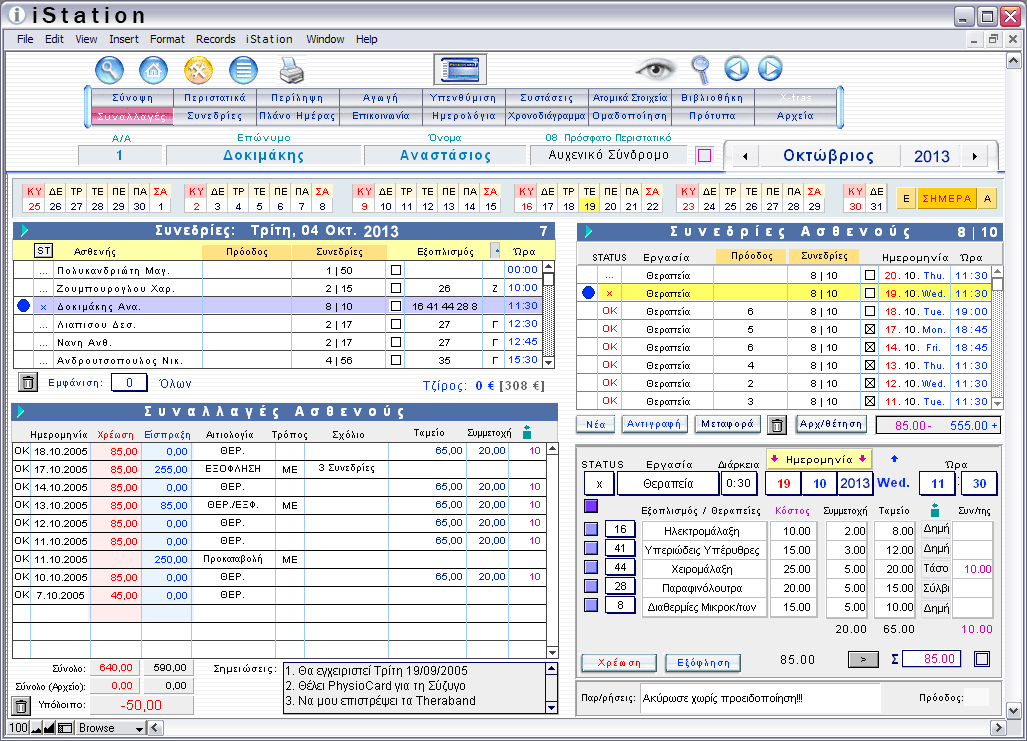Go to previous record with left arrow icon
Image resolution: width=1027 pixels, height=741 pixels.
point(736,69)
